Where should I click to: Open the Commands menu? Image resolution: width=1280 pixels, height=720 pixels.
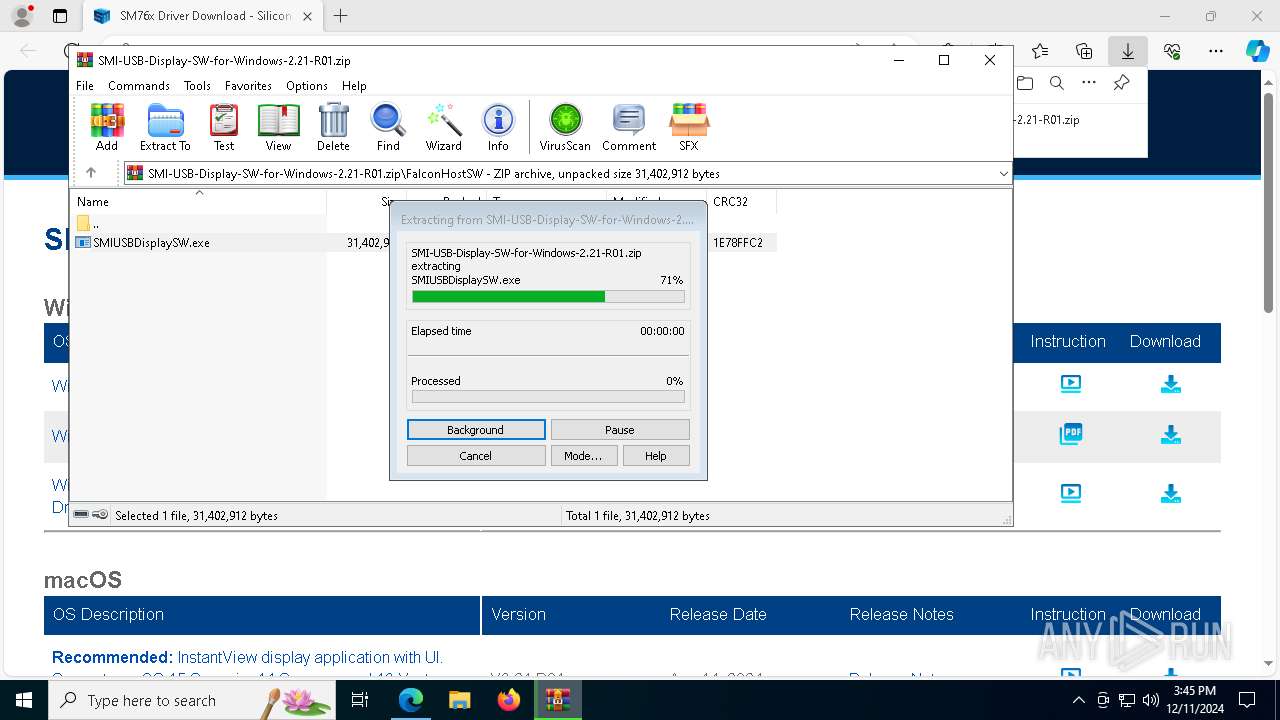[139, 86]
